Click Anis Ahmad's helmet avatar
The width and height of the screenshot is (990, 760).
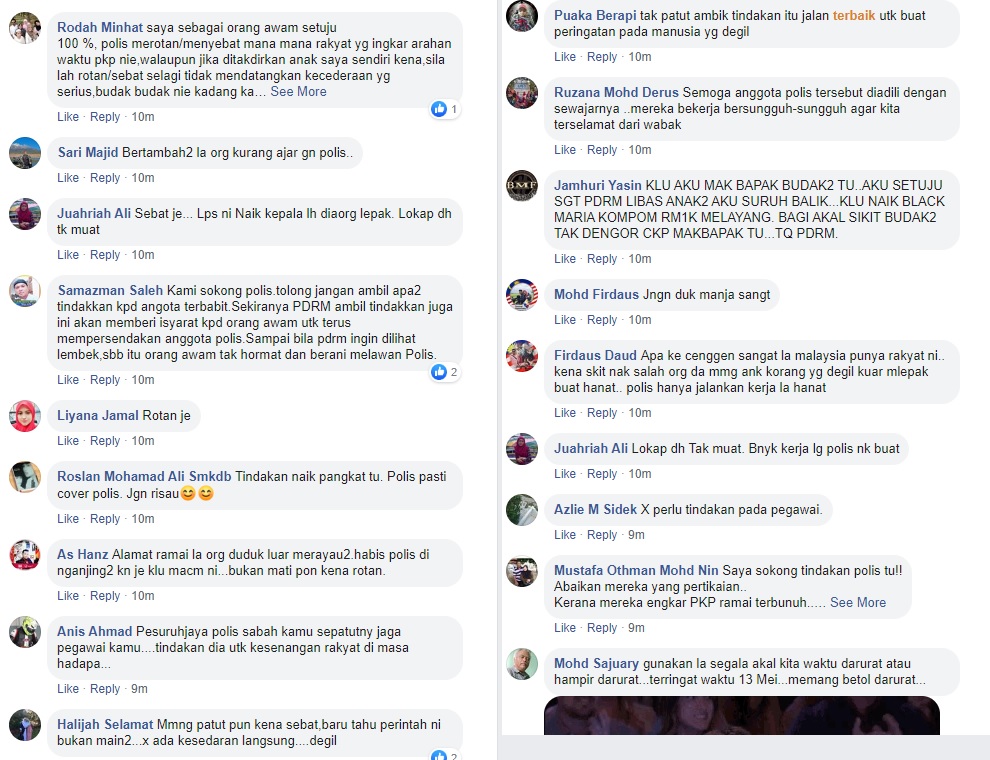click(25, 632)
